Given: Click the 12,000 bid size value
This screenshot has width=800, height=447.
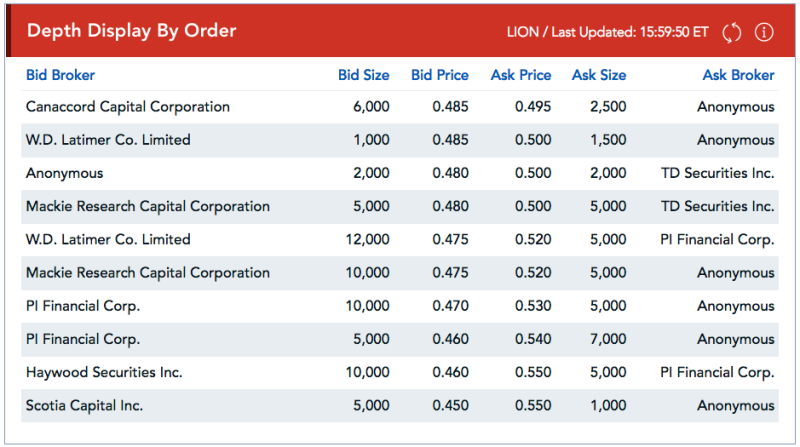Looking at the screenshot, I should pos(367,239).
